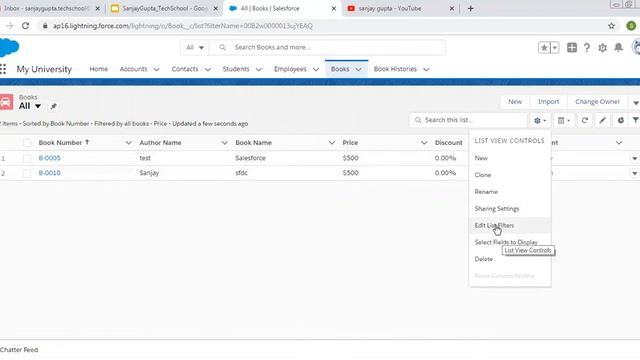The width and height of the screenshot is (640, 360).
Task: Open the Setup gear in header
Action: click(x=602, y=48)
